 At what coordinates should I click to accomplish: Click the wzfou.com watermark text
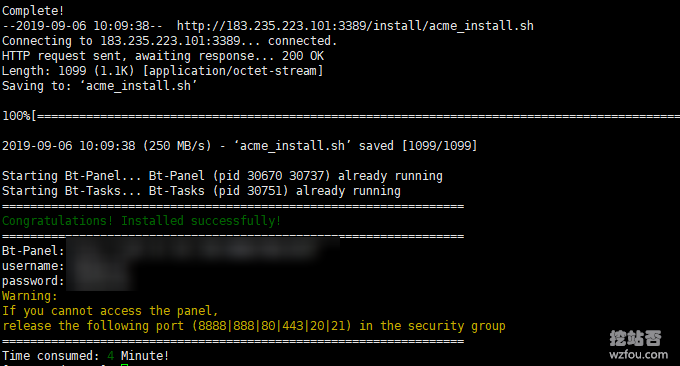638,354
